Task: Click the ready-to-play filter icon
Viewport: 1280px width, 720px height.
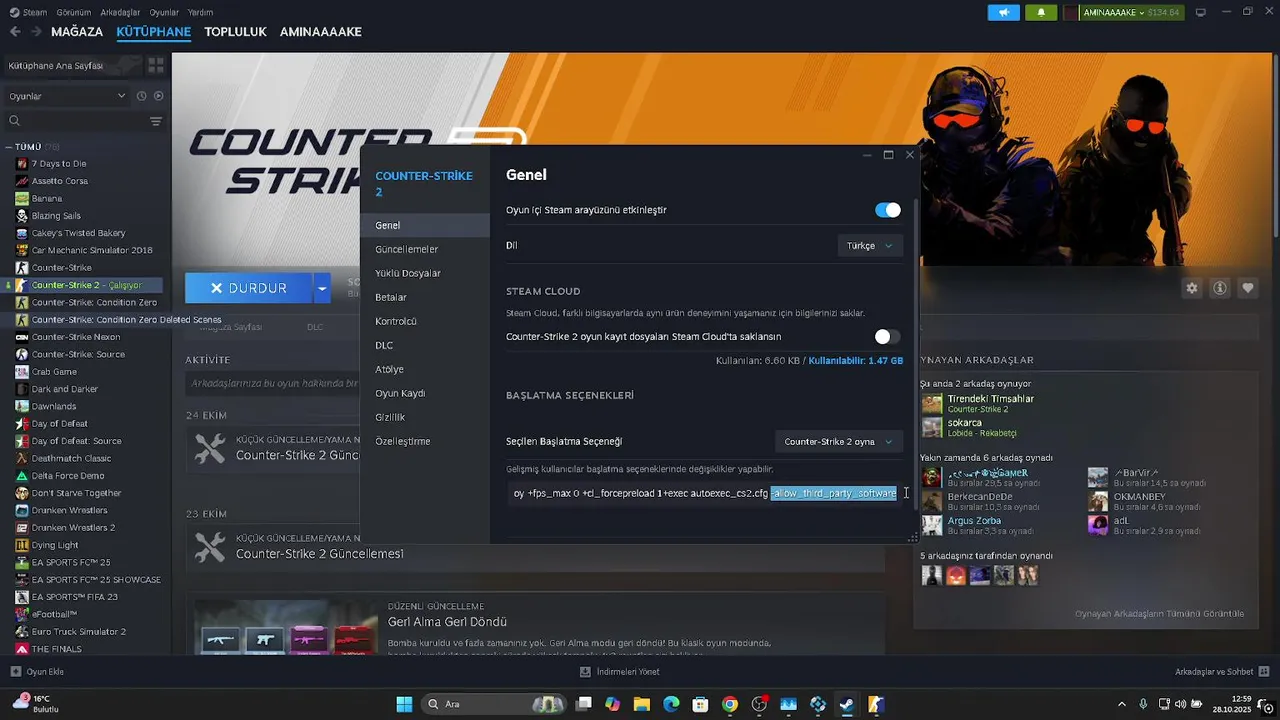Action: pos(158,96)
